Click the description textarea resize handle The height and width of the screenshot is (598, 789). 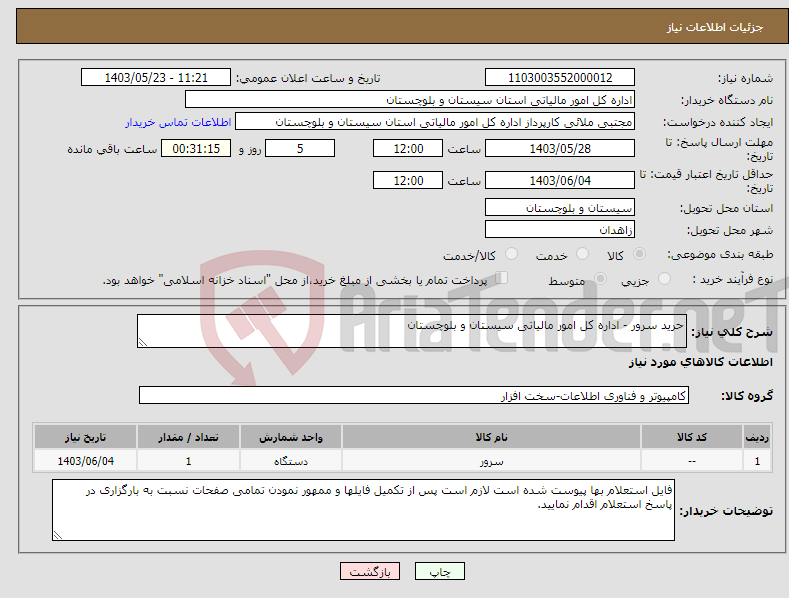[143, 342]
